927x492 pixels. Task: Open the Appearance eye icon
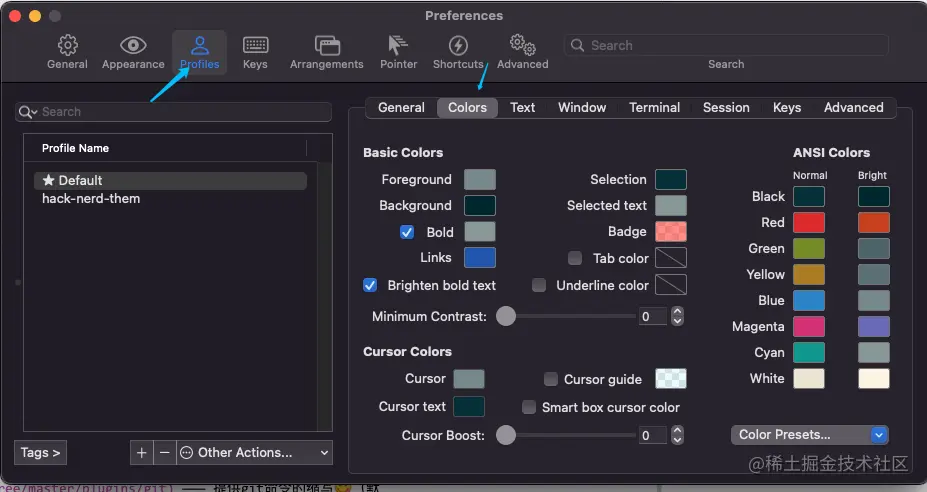tap(133, 45)
